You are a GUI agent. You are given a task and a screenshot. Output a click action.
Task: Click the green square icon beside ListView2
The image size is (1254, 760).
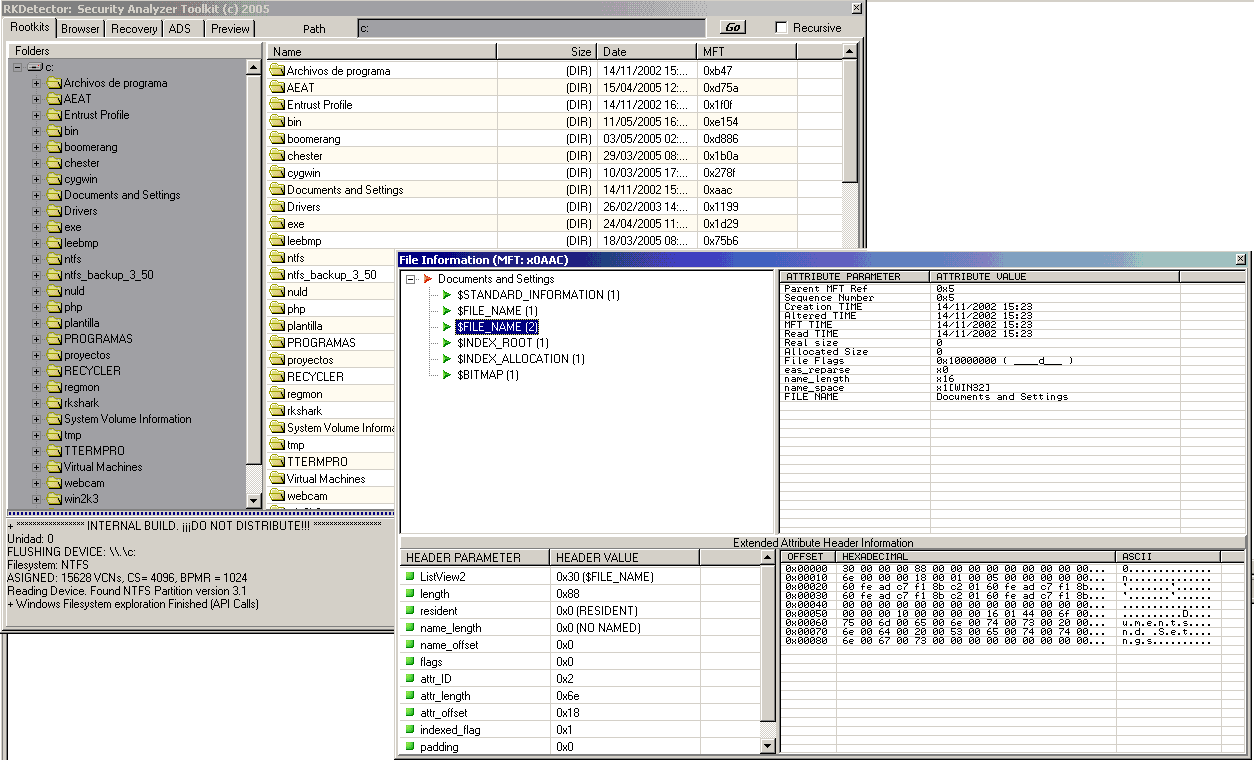tap(410, 577)
